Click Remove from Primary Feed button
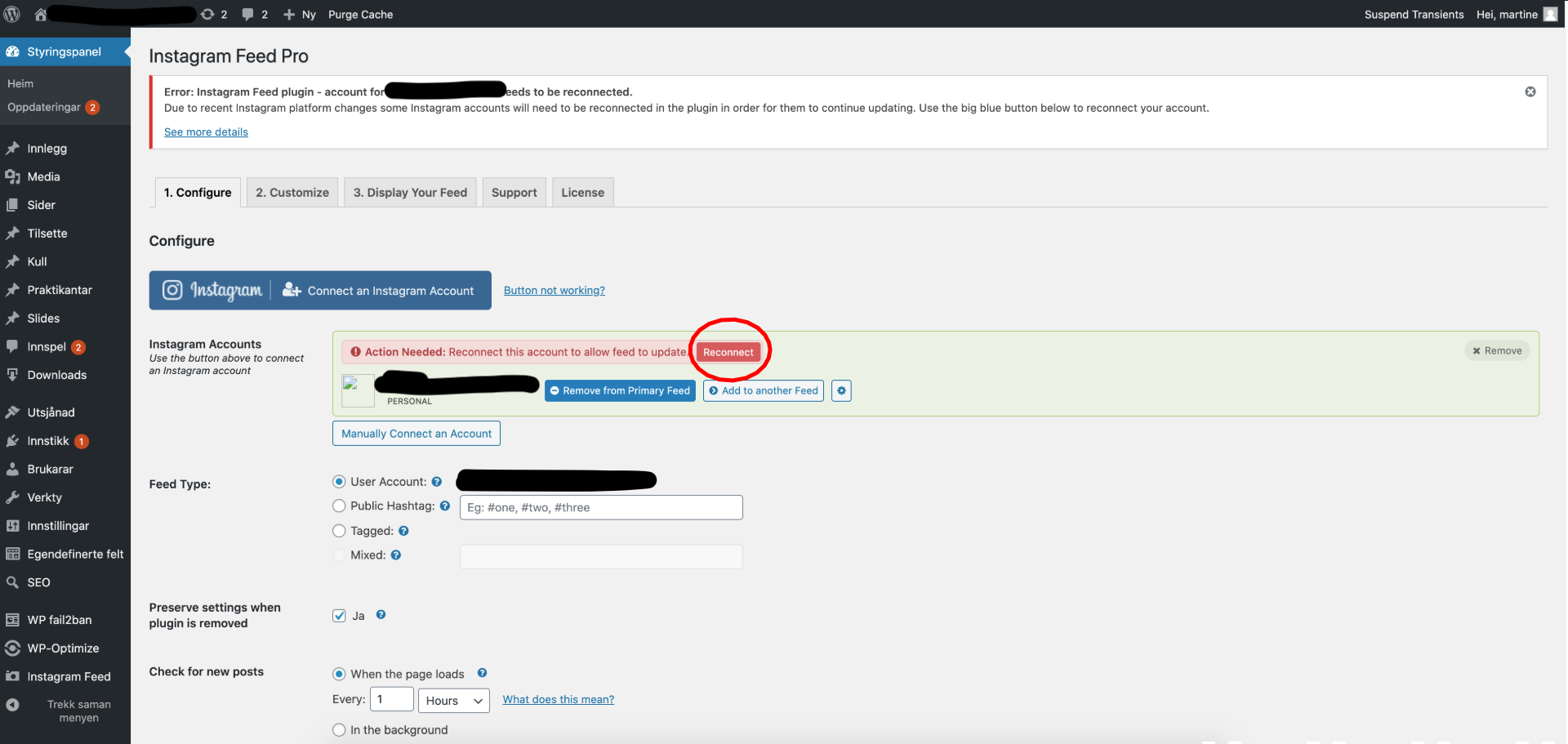Viewport: 1568px width, 744px height. pyautogui.click(x=620, y=390)
